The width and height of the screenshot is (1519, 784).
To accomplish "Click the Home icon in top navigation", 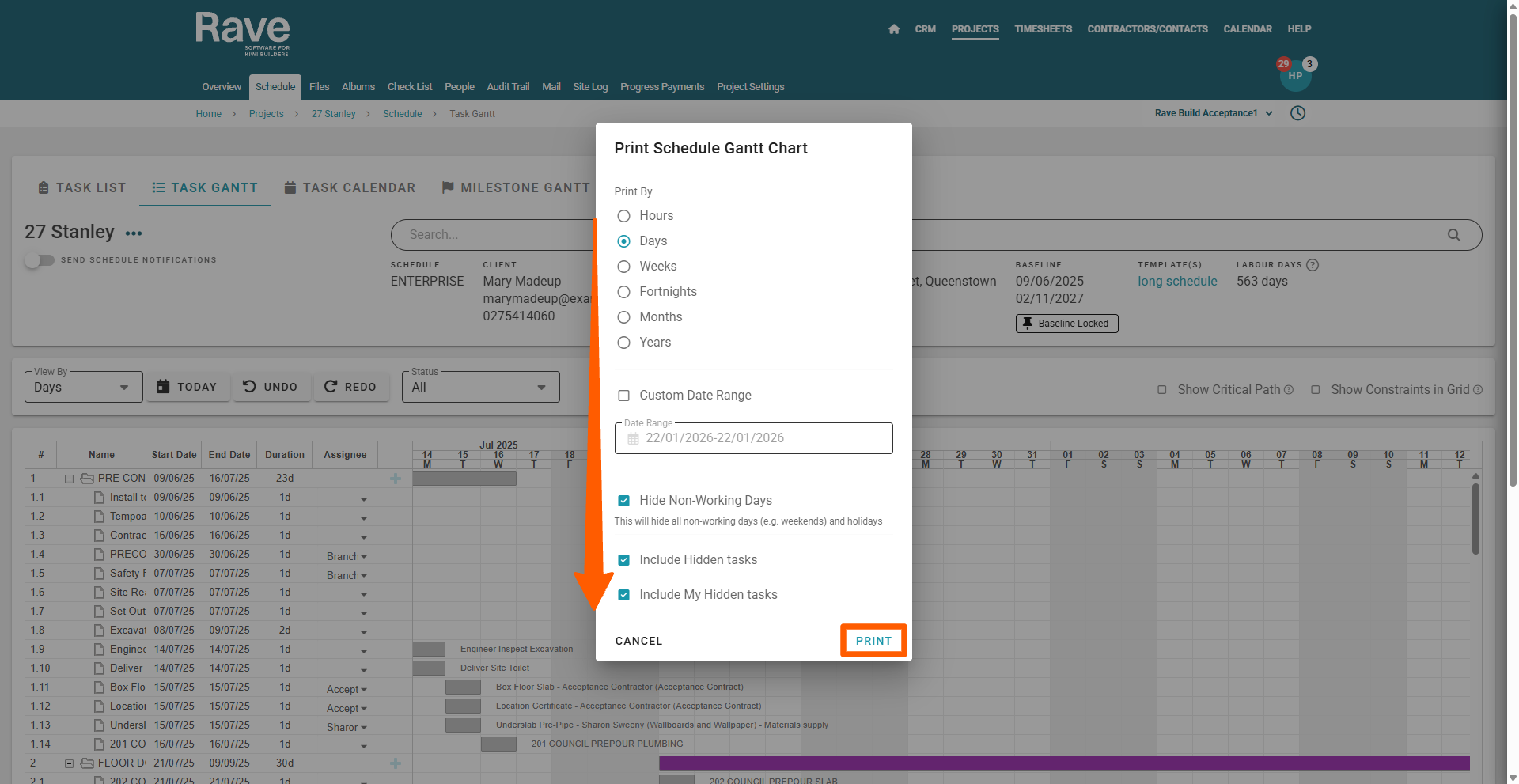I will 894,29.
